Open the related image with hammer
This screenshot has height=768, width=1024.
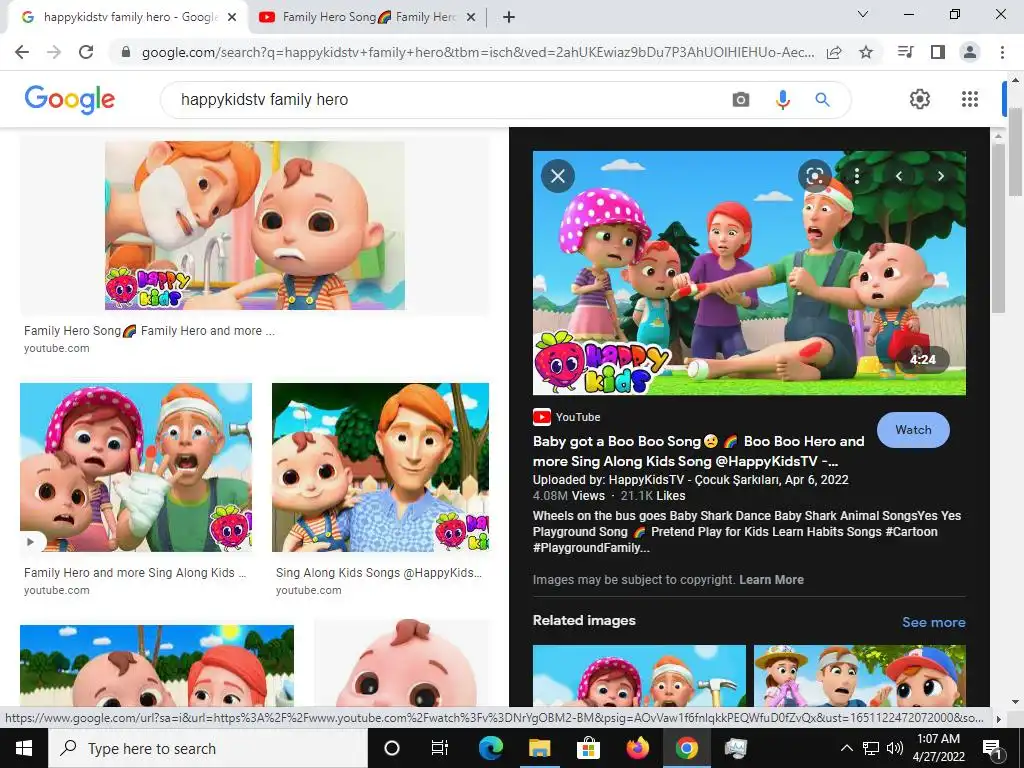[639, 675]
